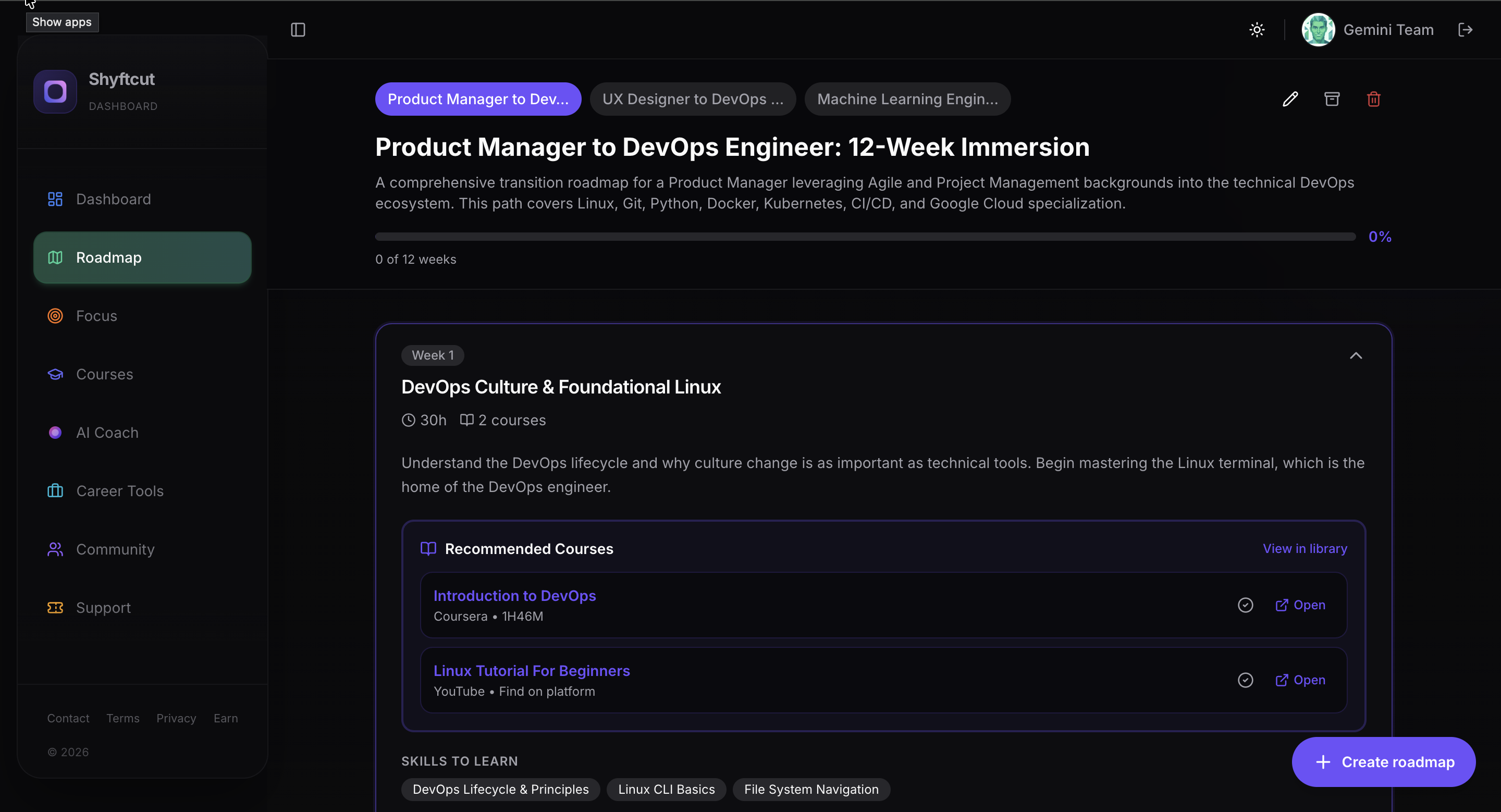Mark Linux Tutorial For Beginners complete

(1245, 680)
